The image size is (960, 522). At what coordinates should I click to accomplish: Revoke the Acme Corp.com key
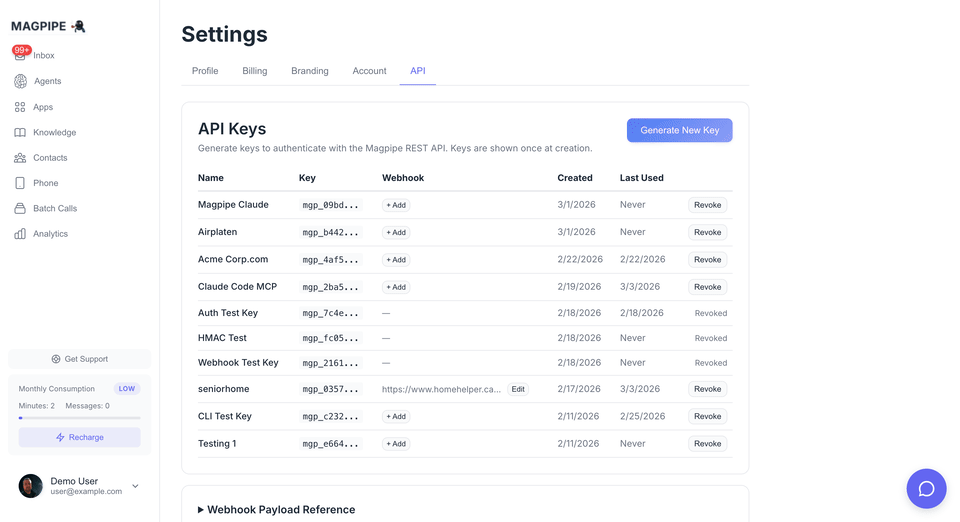708,259
